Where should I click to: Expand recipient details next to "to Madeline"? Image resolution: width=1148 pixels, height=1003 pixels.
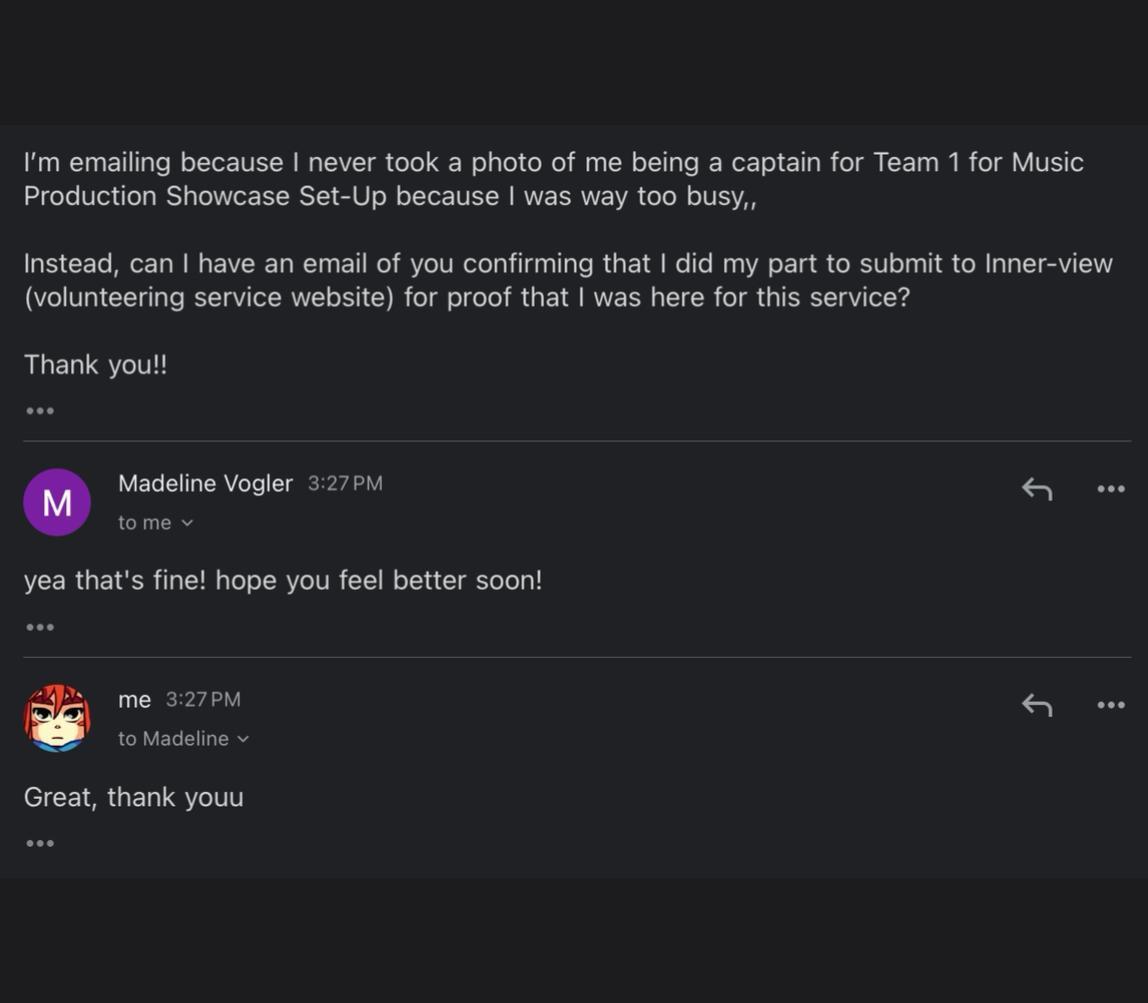click(243, 739)
